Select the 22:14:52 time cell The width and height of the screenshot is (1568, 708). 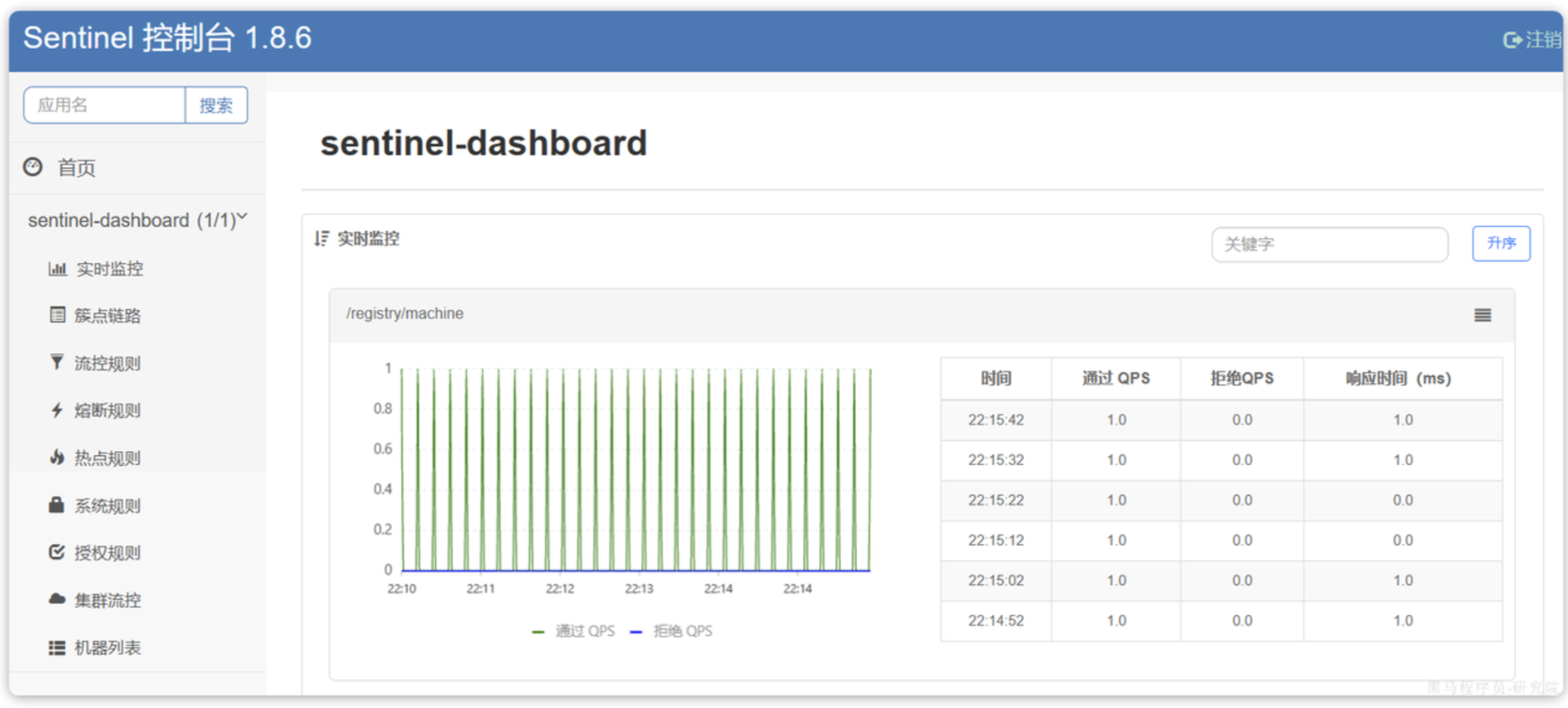pyautogui.click(x=996, y=621)
